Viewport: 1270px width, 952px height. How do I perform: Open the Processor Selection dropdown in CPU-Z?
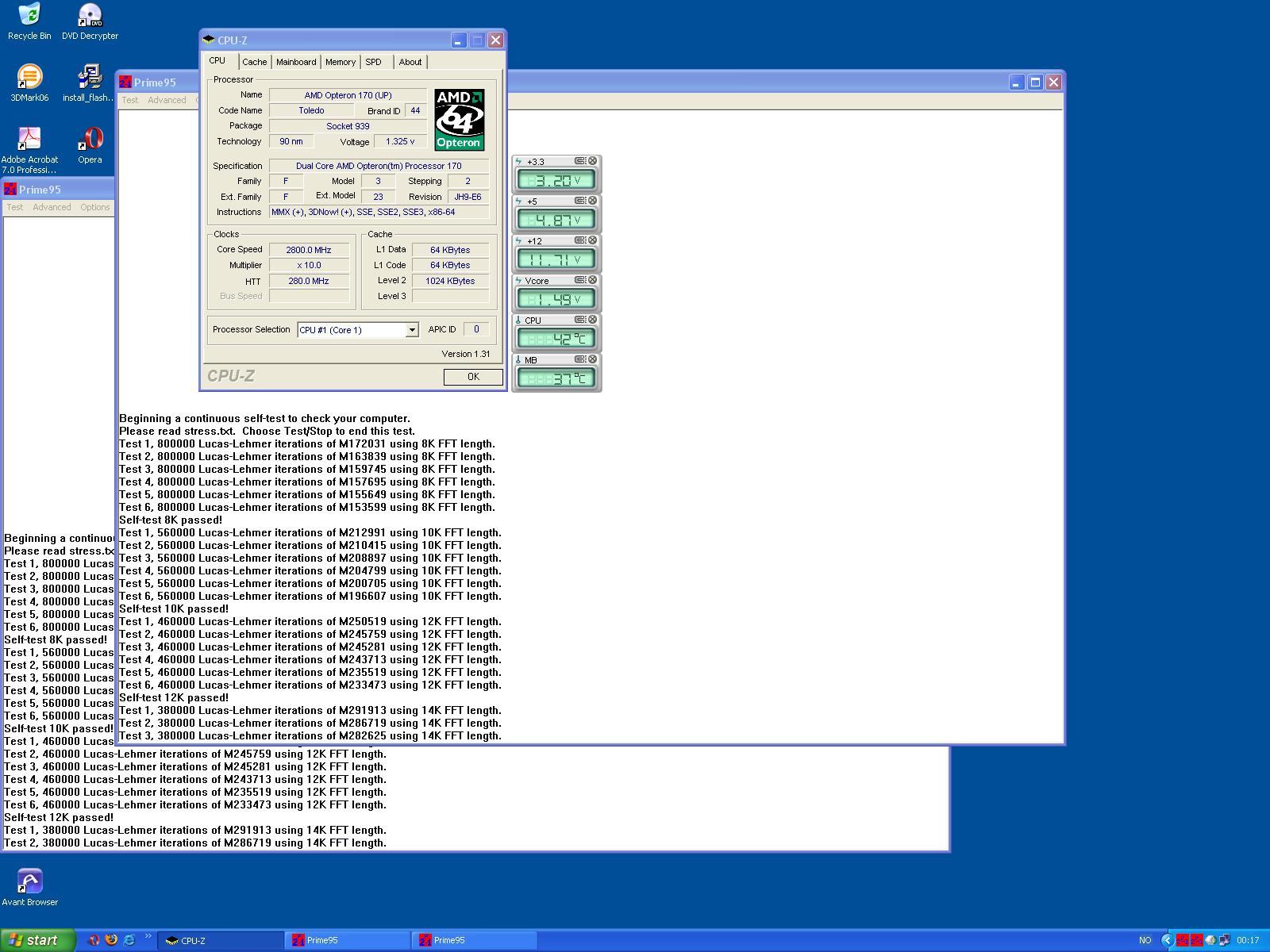tap(412, 330)
